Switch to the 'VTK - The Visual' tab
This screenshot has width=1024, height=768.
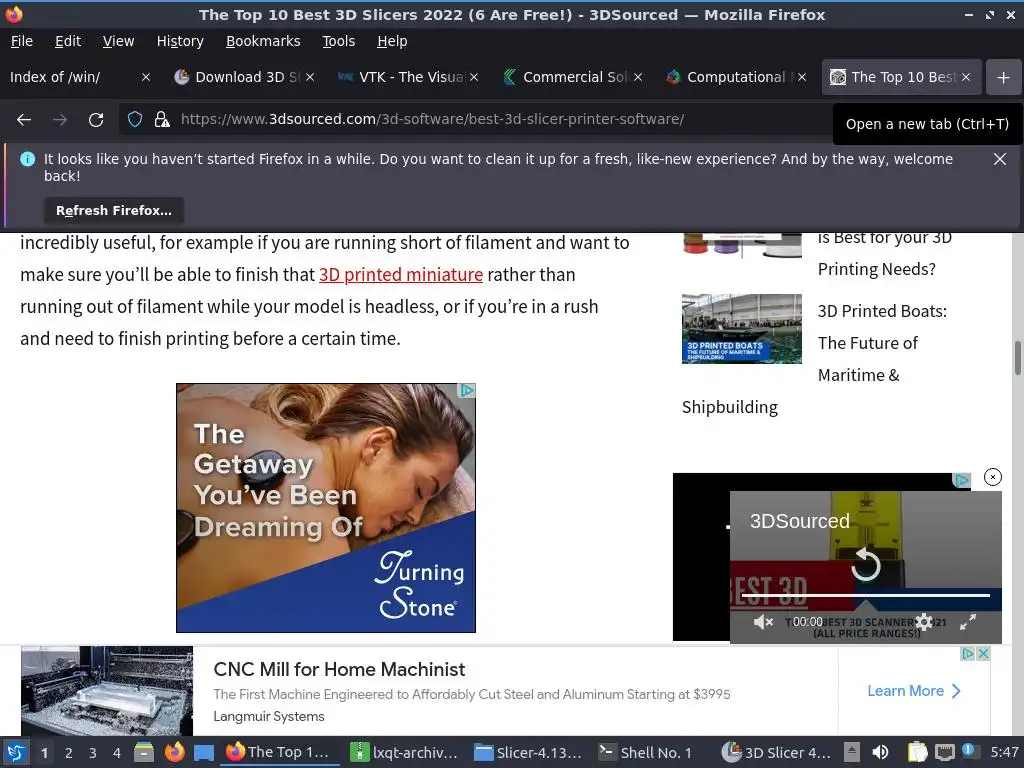tap(402, 77)
